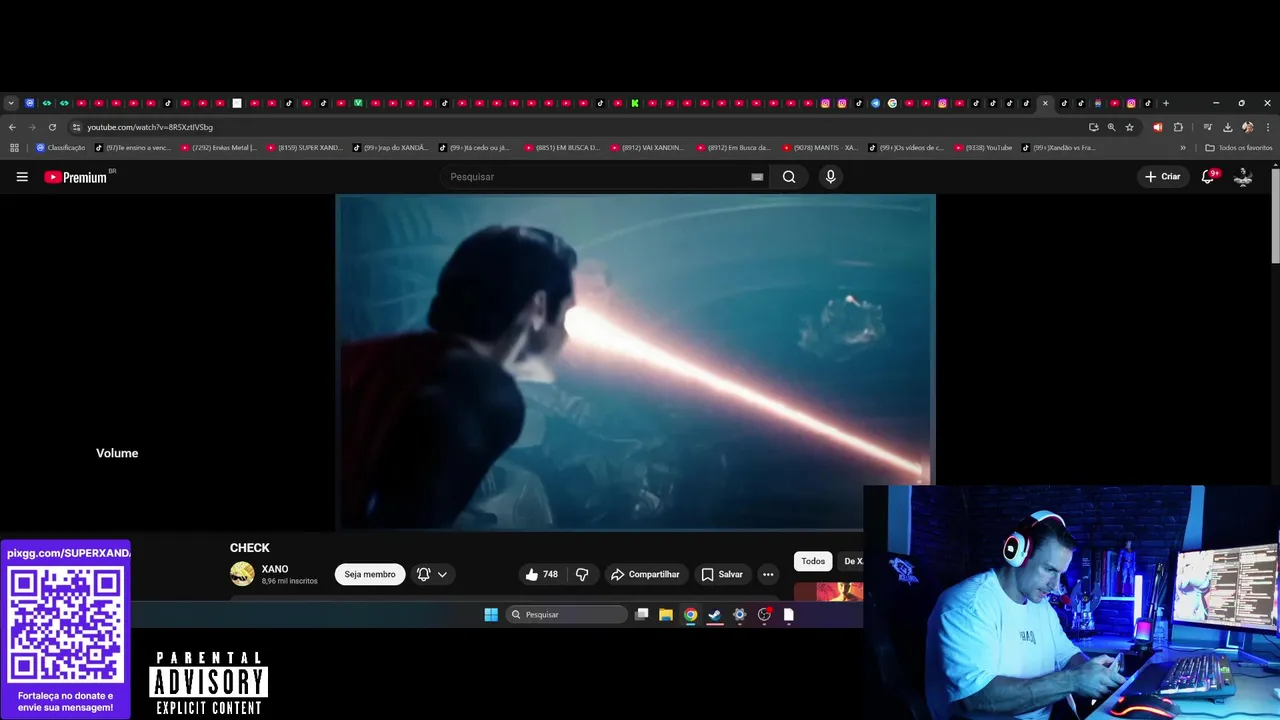Open the '(8912) VAI XANDIN...' bookmark
1280x720 pixels.
649,148
